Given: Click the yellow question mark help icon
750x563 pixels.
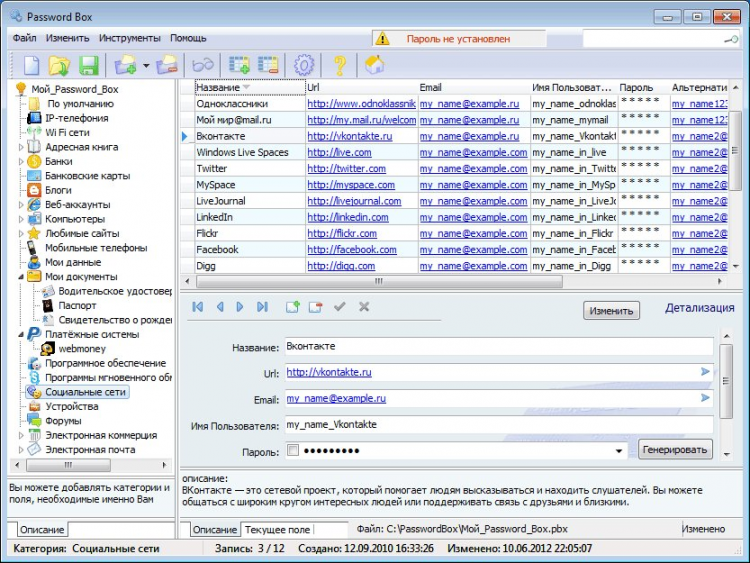Looking at the screenshot, I should 340,66.
